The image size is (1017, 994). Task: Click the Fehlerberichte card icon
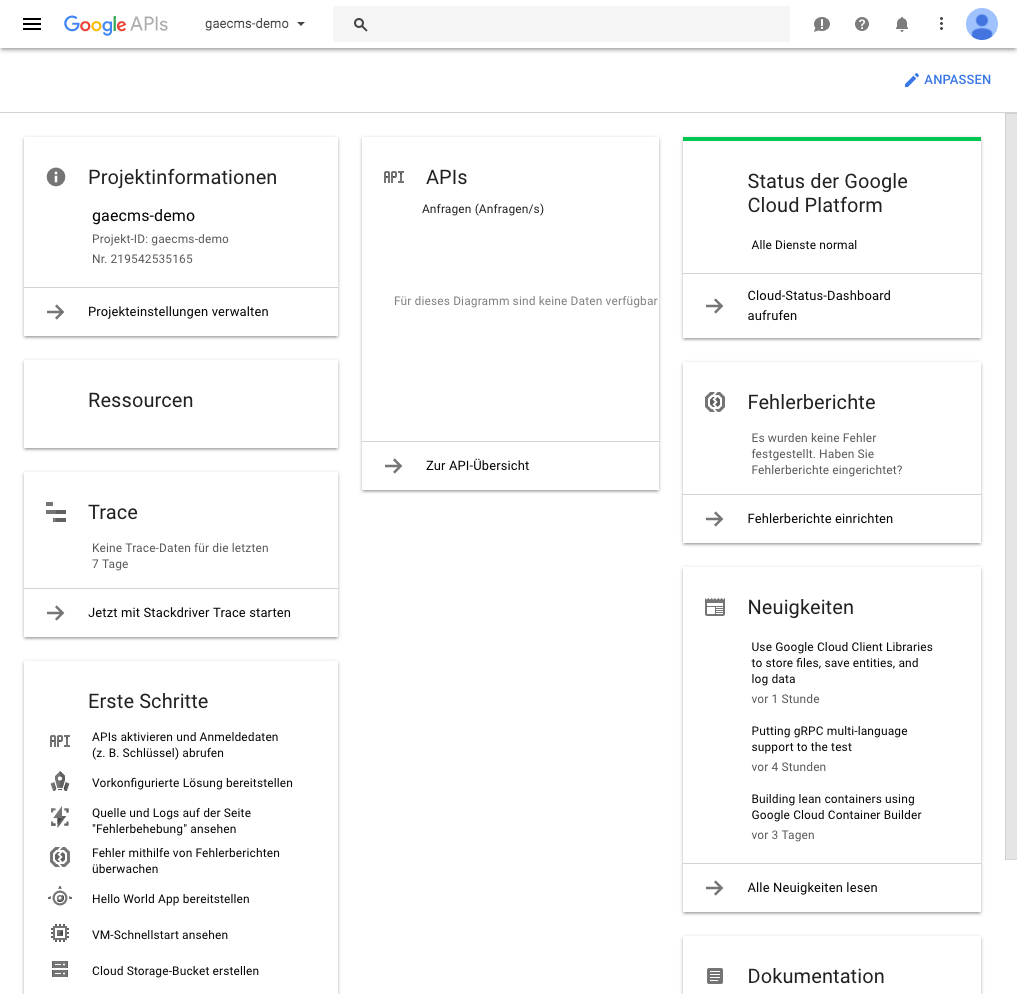point(715,402)
